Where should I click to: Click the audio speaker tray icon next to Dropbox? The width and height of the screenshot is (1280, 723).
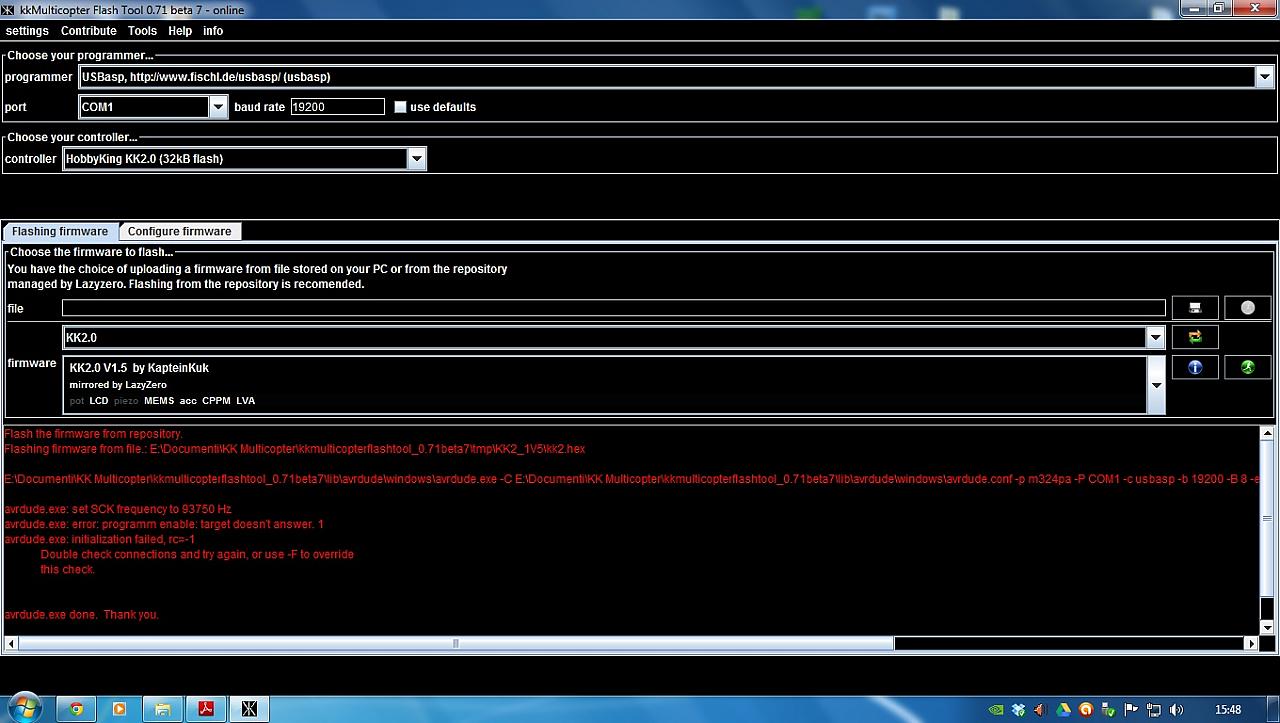point(1041,710)
